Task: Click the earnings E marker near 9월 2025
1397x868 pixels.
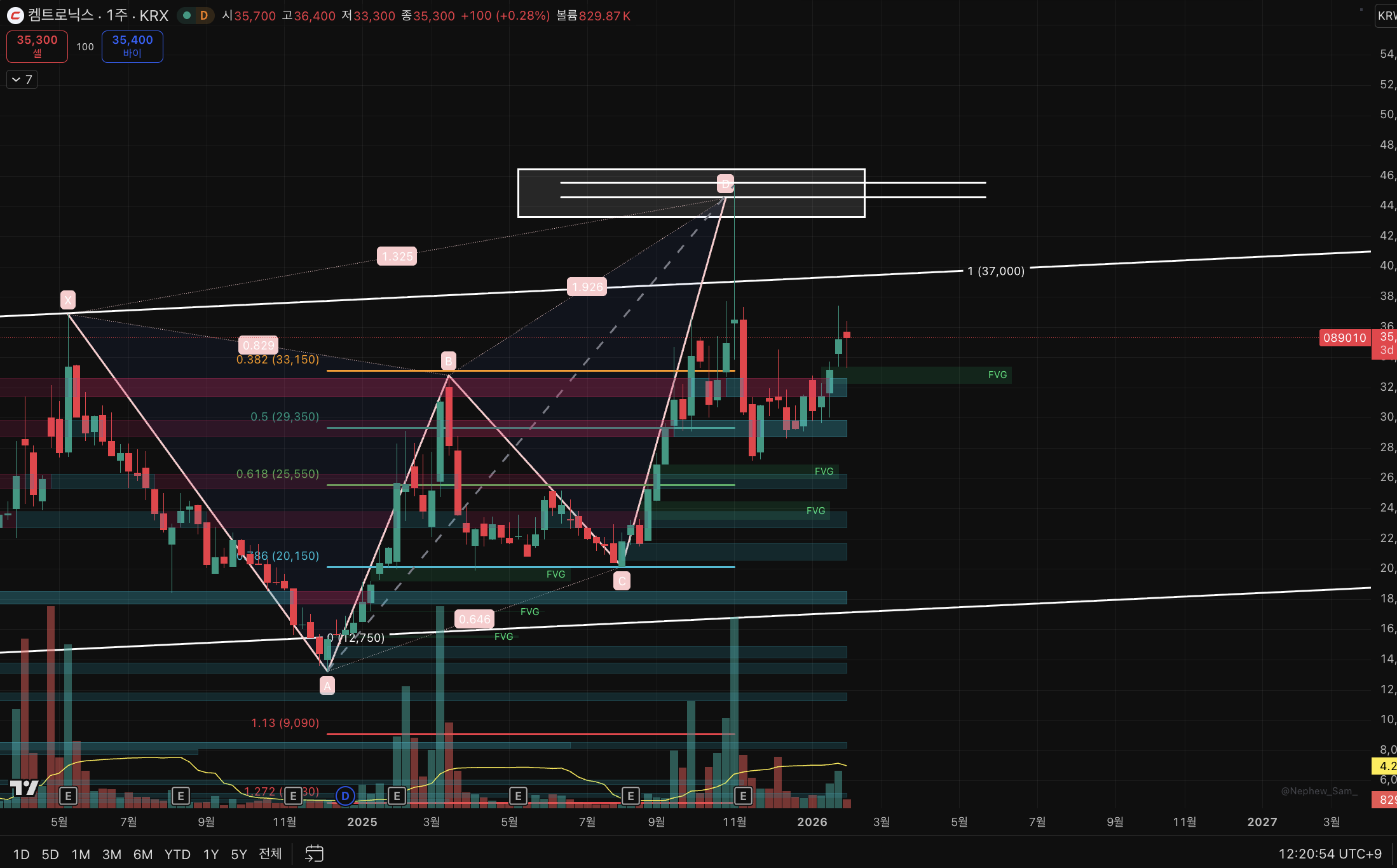Action: [630, 796]
